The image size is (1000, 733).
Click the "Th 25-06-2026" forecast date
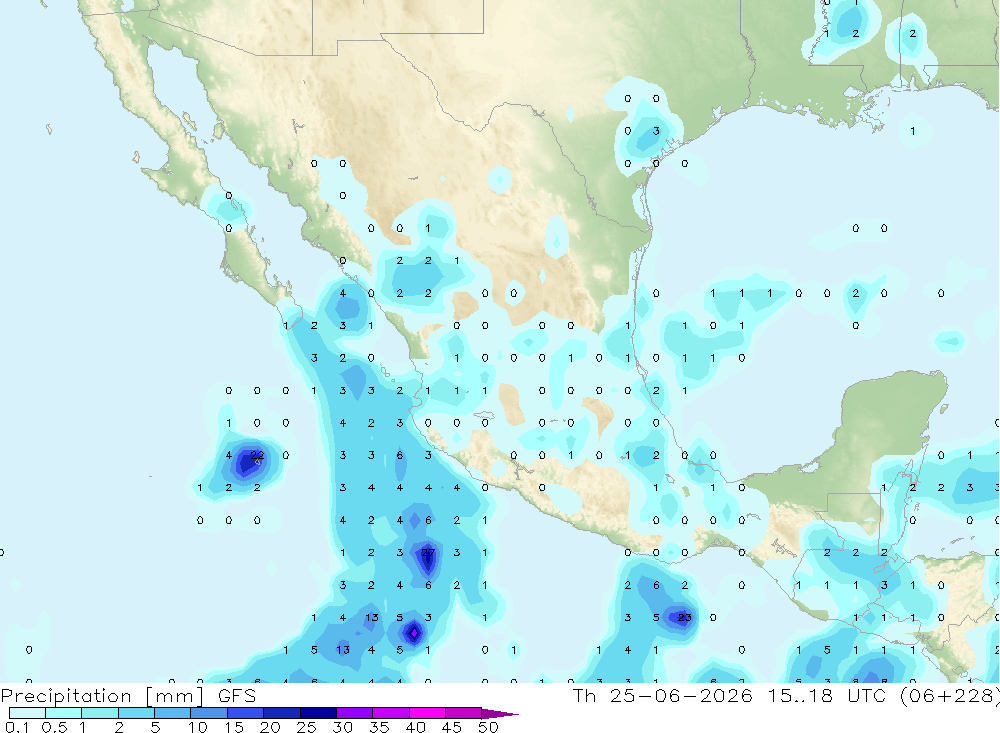[663, 695]
